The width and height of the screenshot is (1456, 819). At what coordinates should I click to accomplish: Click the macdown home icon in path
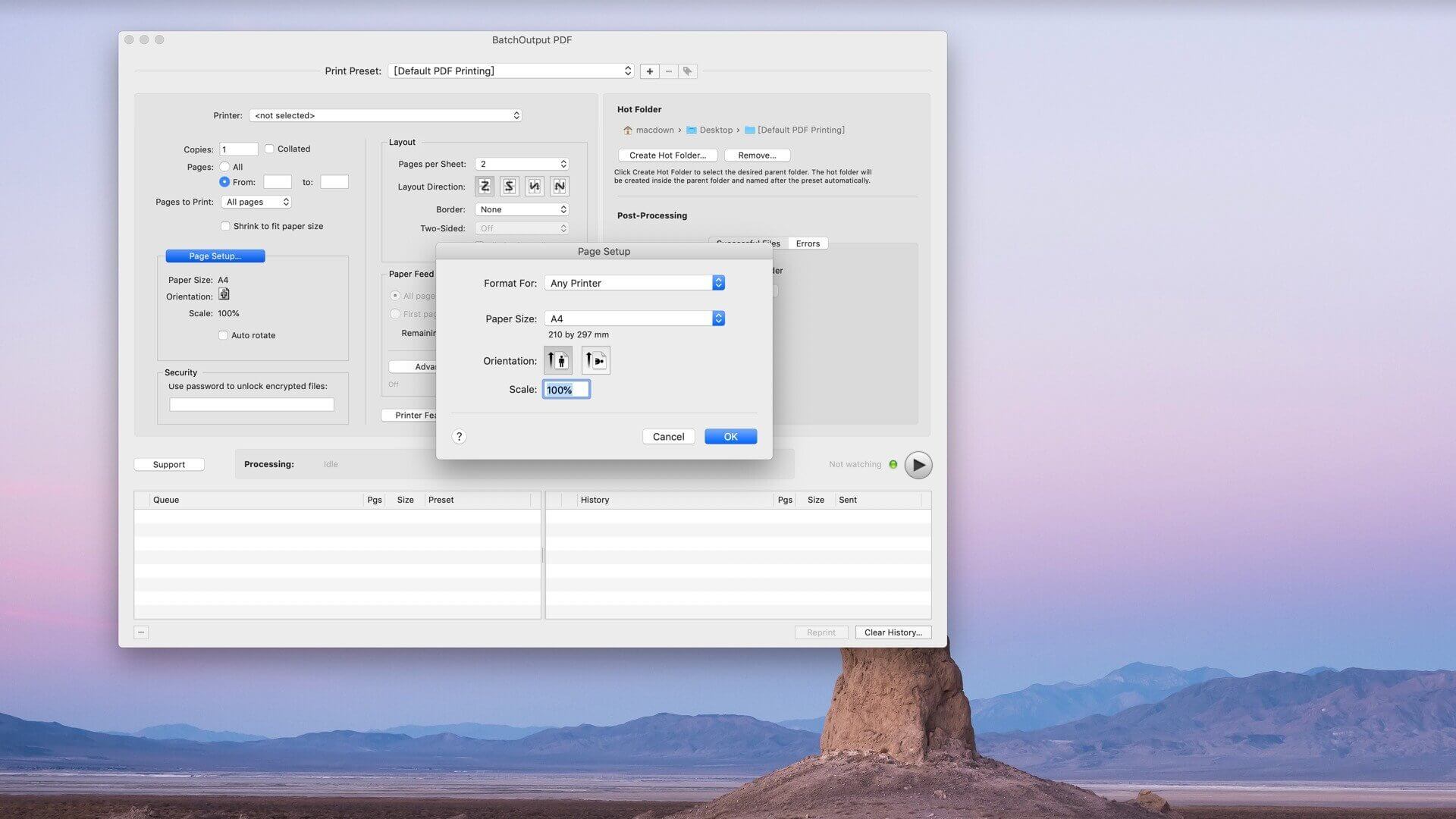click(x=628, y=130)
